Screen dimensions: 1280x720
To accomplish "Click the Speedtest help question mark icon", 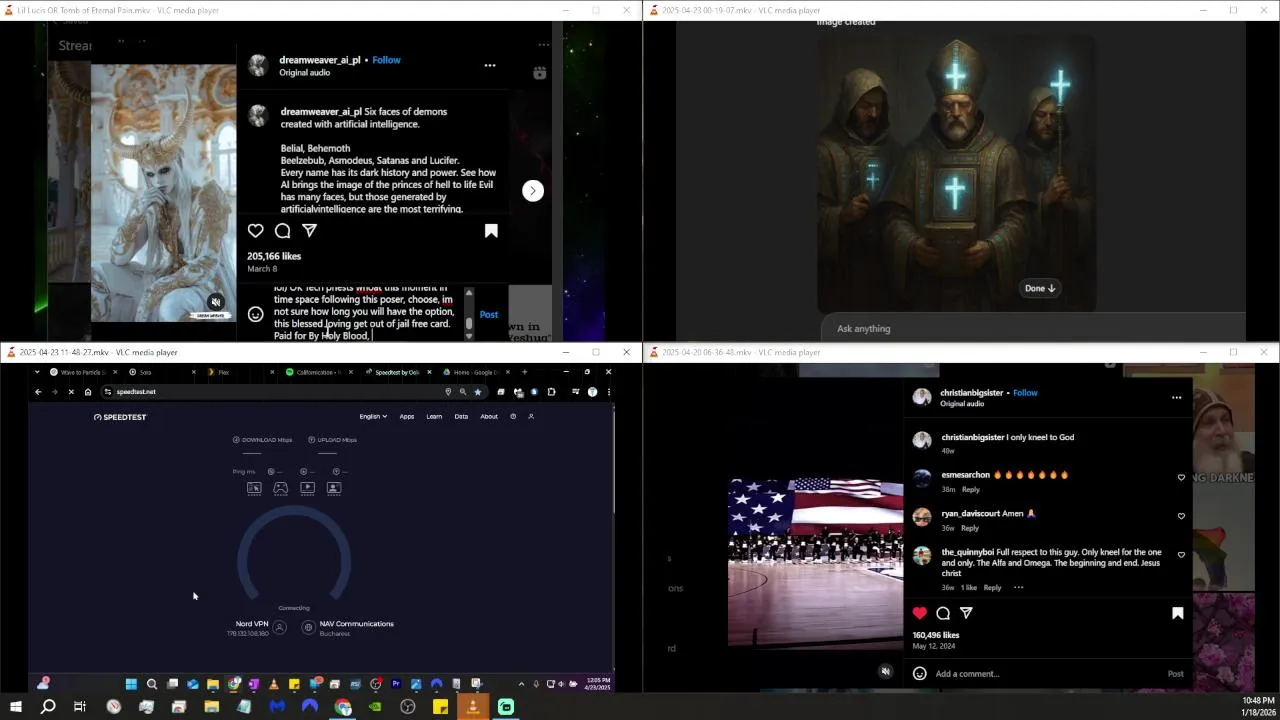I will tap(513, 416).
